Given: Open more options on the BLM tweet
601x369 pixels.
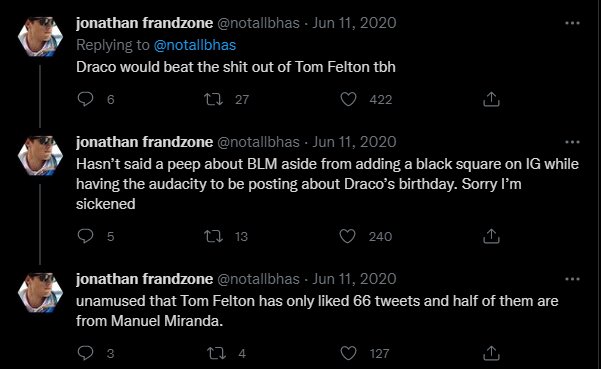Looking at the screenshot, I should pyautogui.click(x=572, y=142).
